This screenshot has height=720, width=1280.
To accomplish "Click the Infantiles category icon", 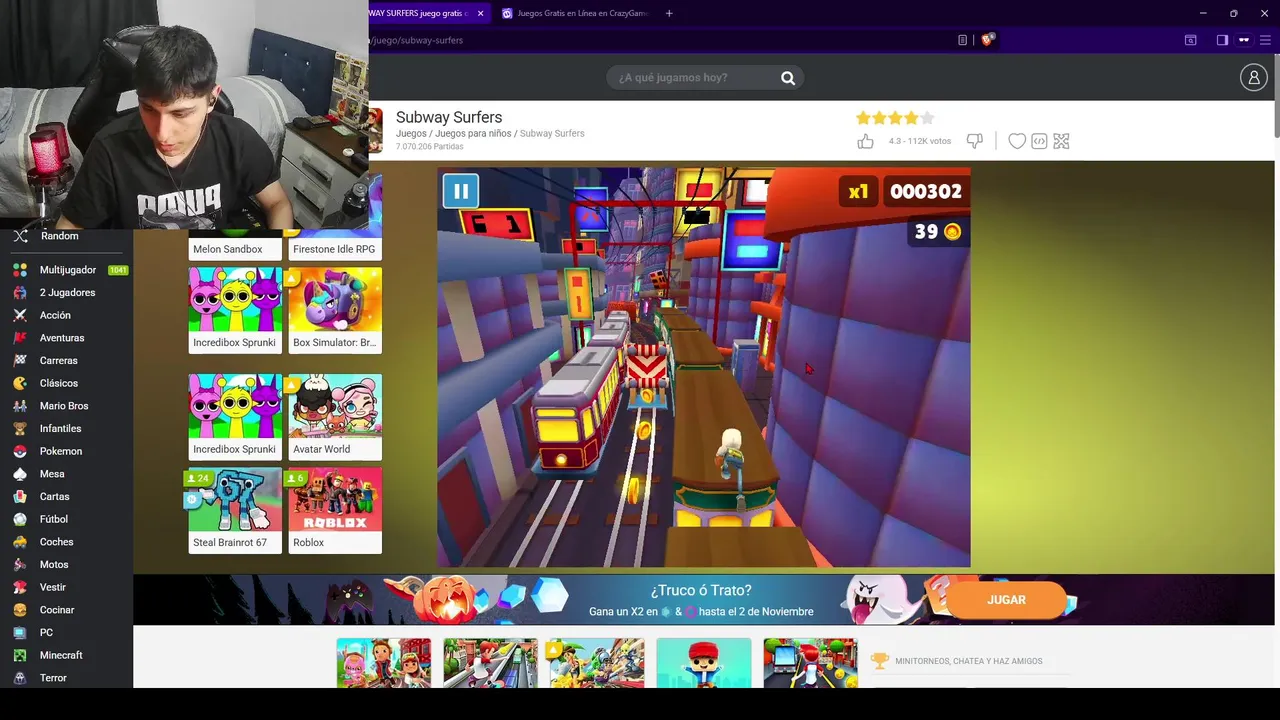I will (x=20, y=429).
